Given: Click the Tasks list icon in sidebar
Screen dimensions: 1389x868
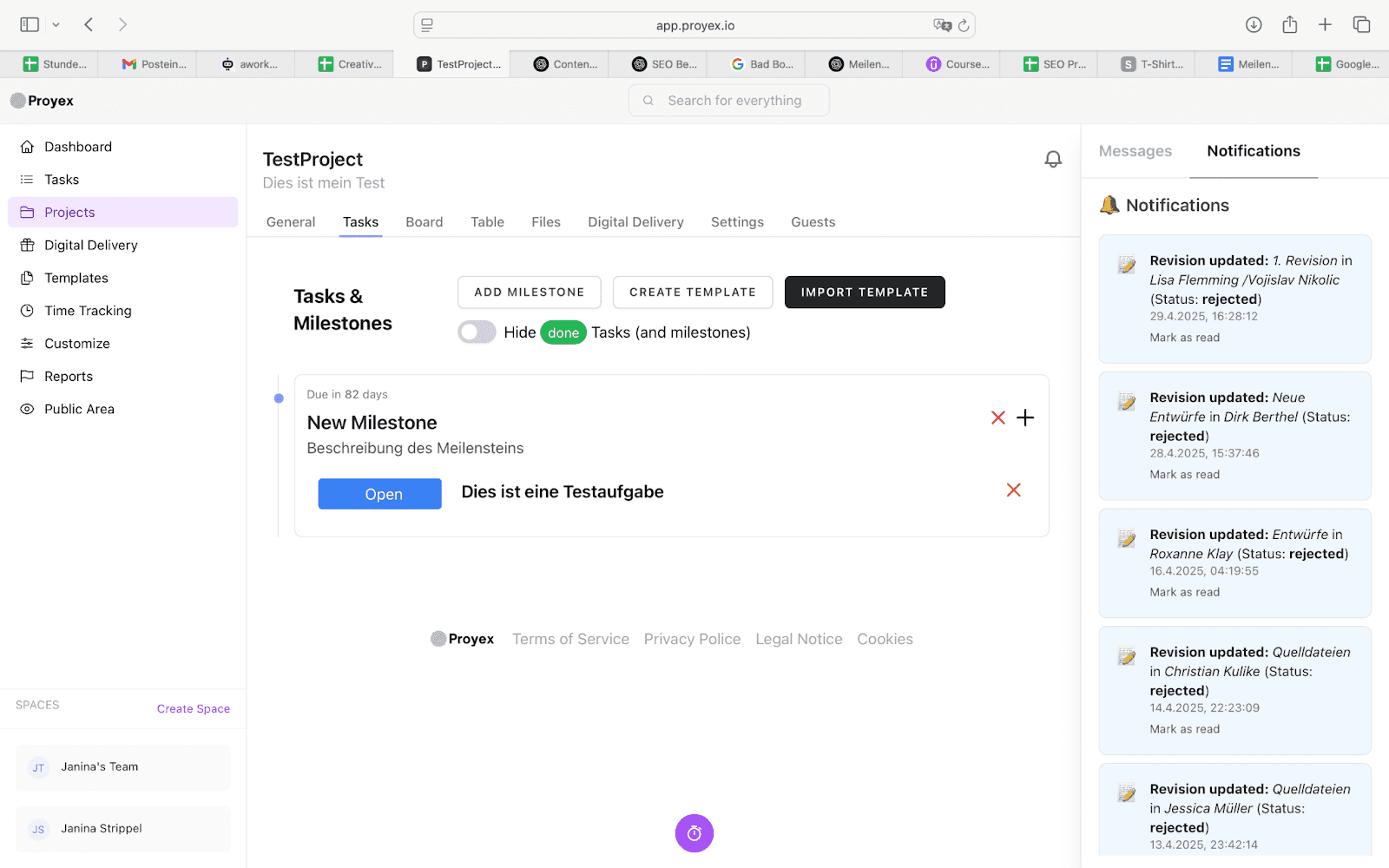Looking at the screenshot, I should click(27, 180).
